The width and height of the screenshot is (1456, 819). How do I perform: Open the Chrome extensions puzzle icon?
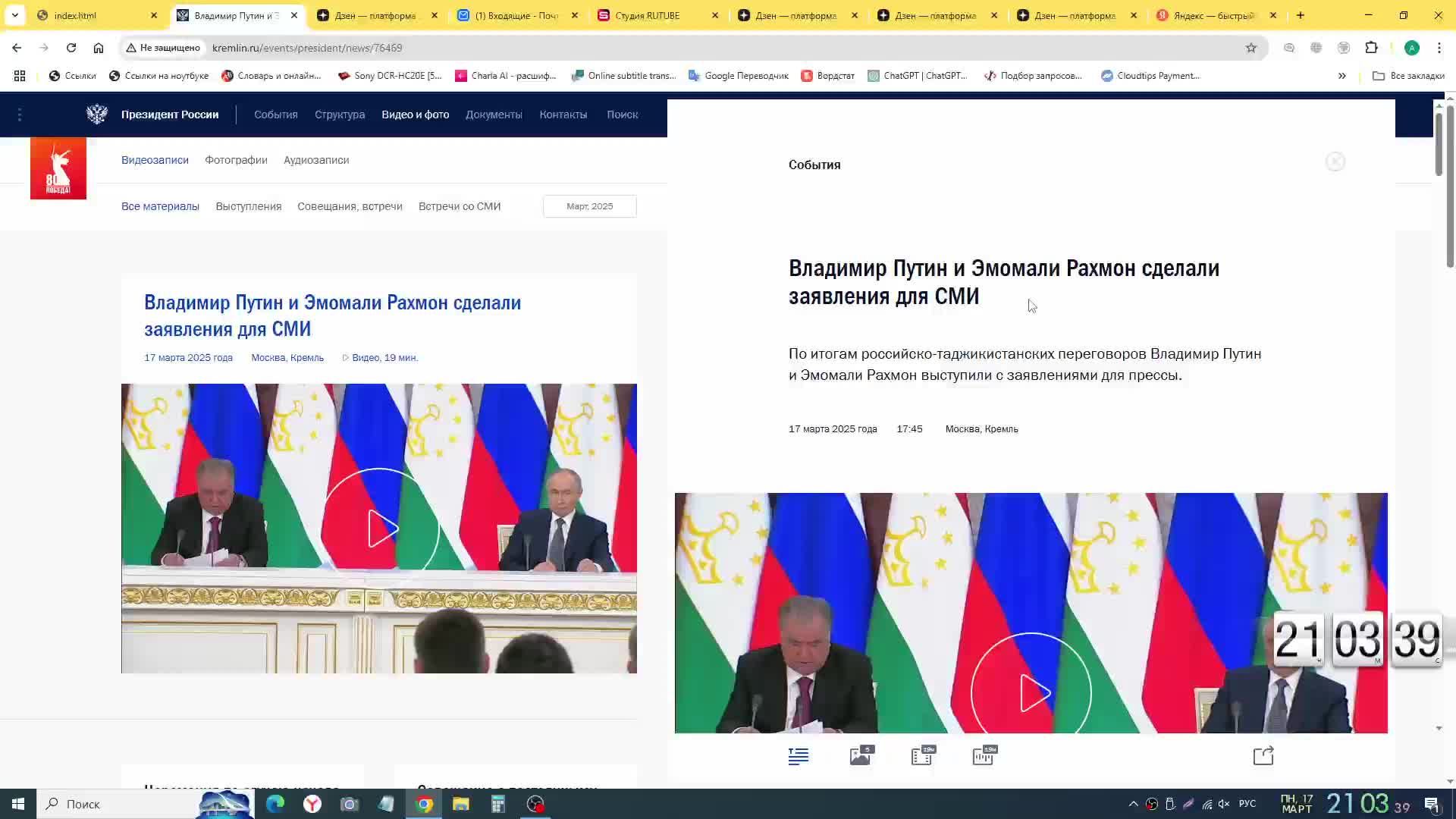tap(1371, 48)
